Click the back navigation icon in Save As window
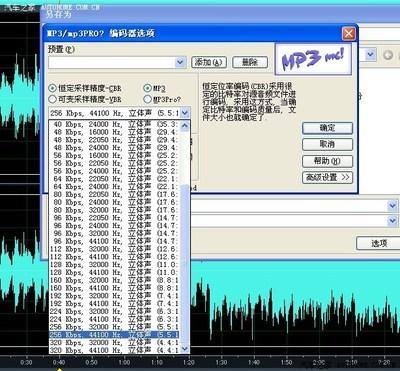Image resolution: width=400 pixels, height=371 pixels. [x=388, y=55]
